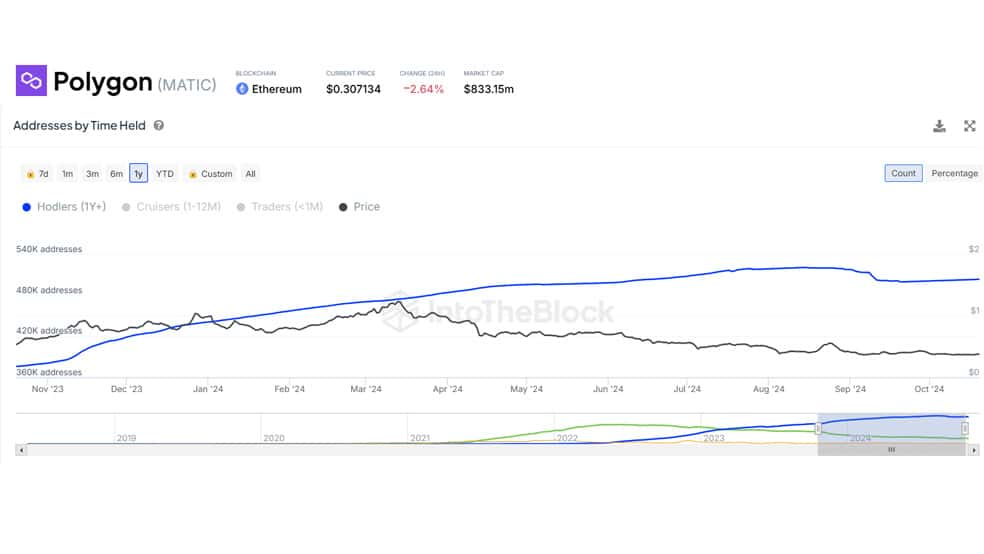Toggle Traders (<1M) series visibility
Image resolution: width=984 pixels, height=554 pixels.
280,207
